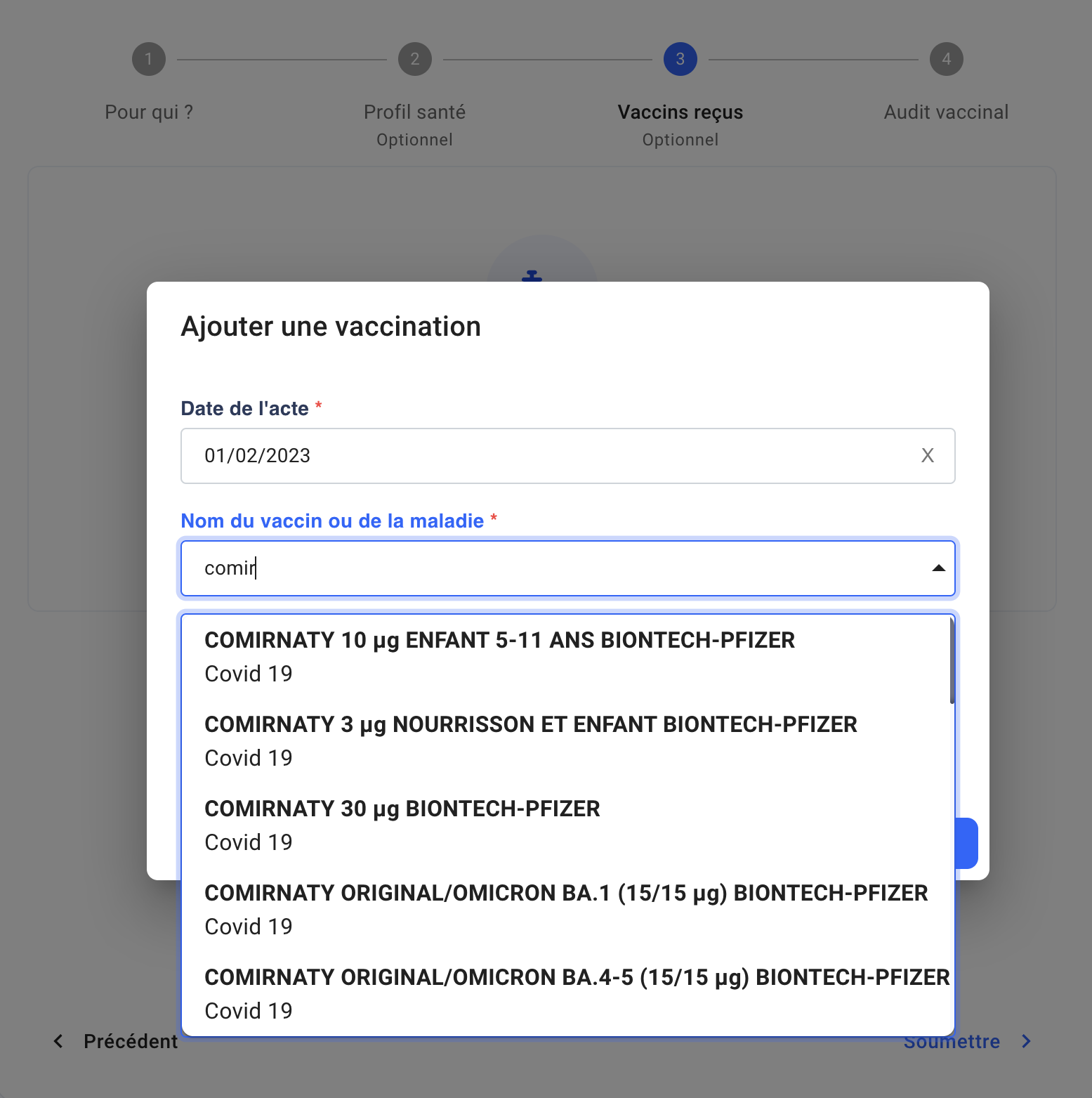Go to step 2 circle Profil santé
Image resolution: width=1092 pixels, height=1098 pixels.
[415, 59]
